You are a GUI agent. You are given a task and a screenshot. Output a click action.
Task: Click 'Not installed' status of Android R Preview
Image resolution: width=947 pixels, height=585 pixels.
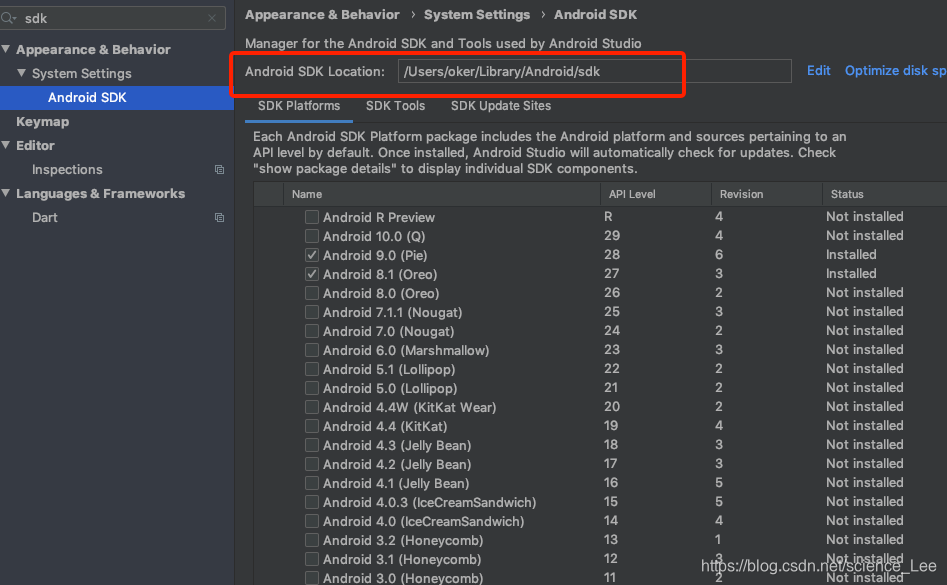[x=865, y=216]
